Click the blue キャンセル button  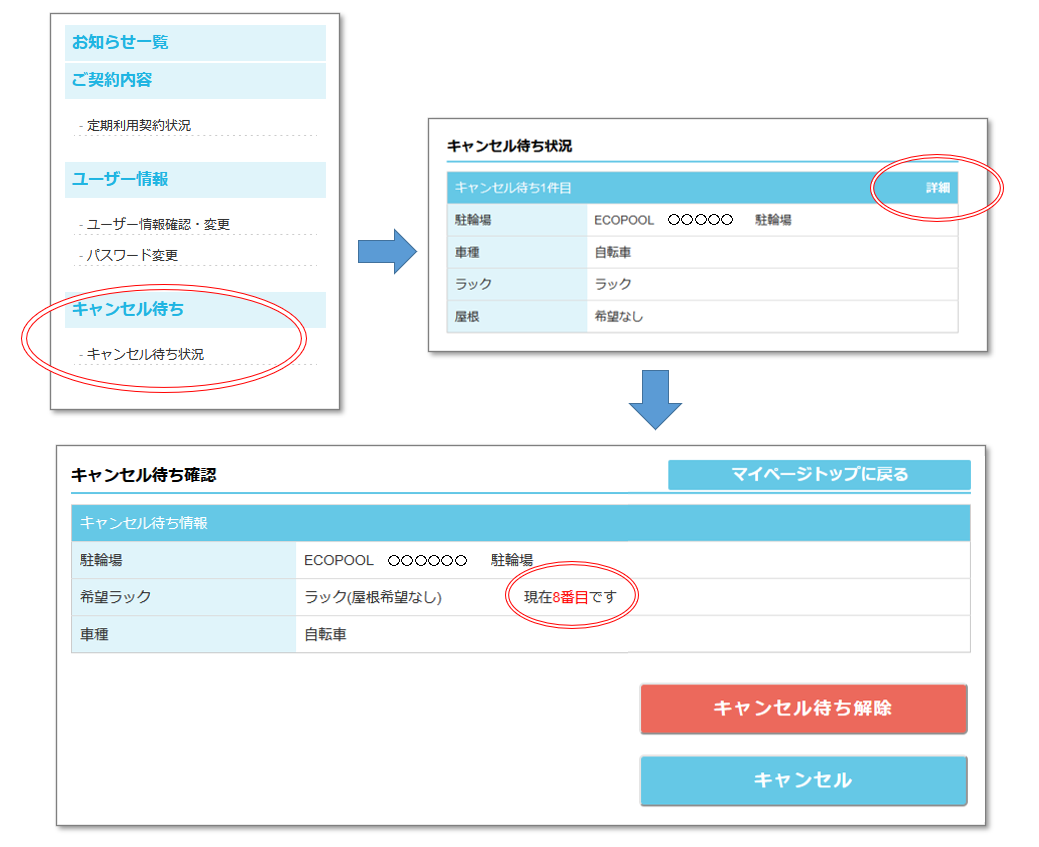(x=803, y=780)
